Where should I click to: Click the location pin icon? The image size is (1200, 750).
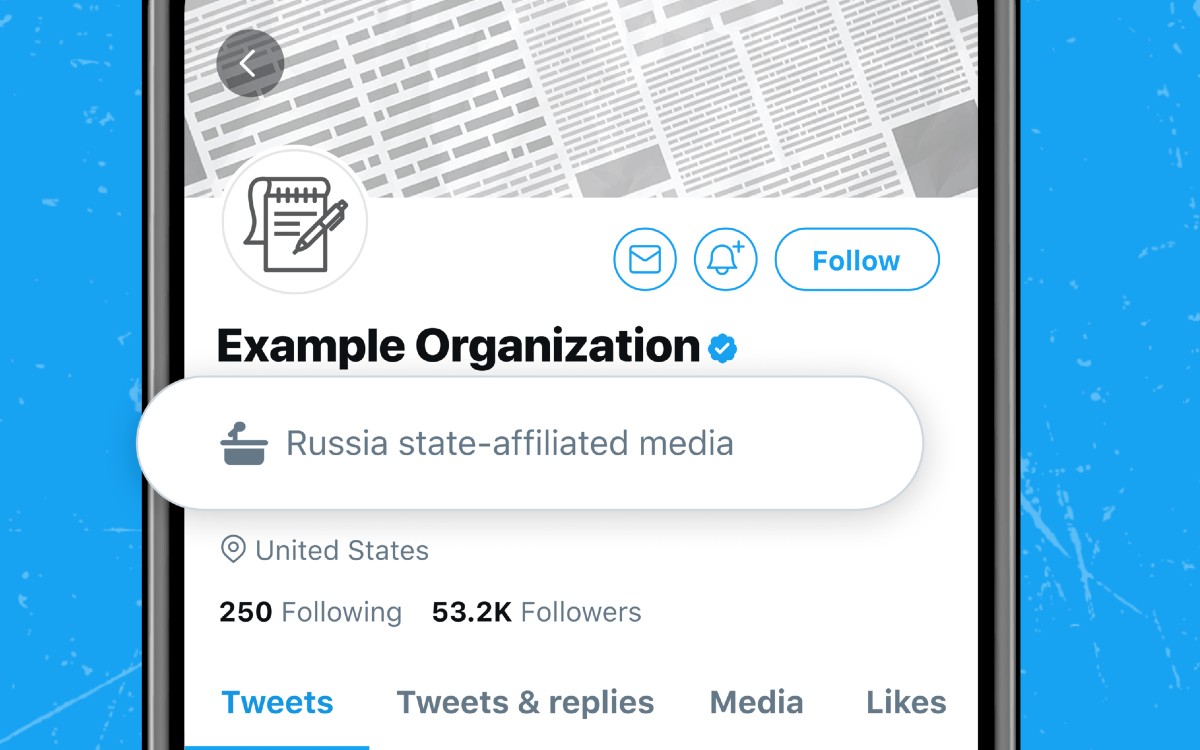click(x=232, y=549)
